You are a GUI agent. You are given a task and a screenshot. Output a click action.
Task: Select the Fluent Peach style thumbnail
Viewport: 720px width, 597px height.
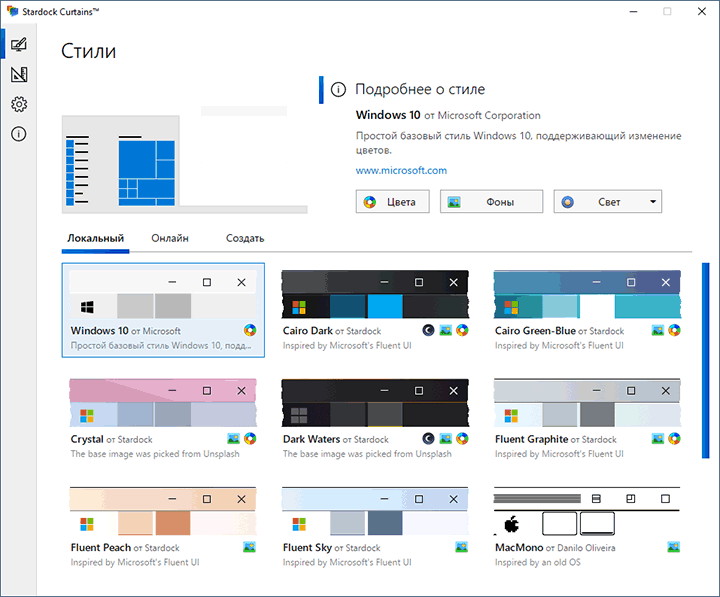[x=163, y=511]
